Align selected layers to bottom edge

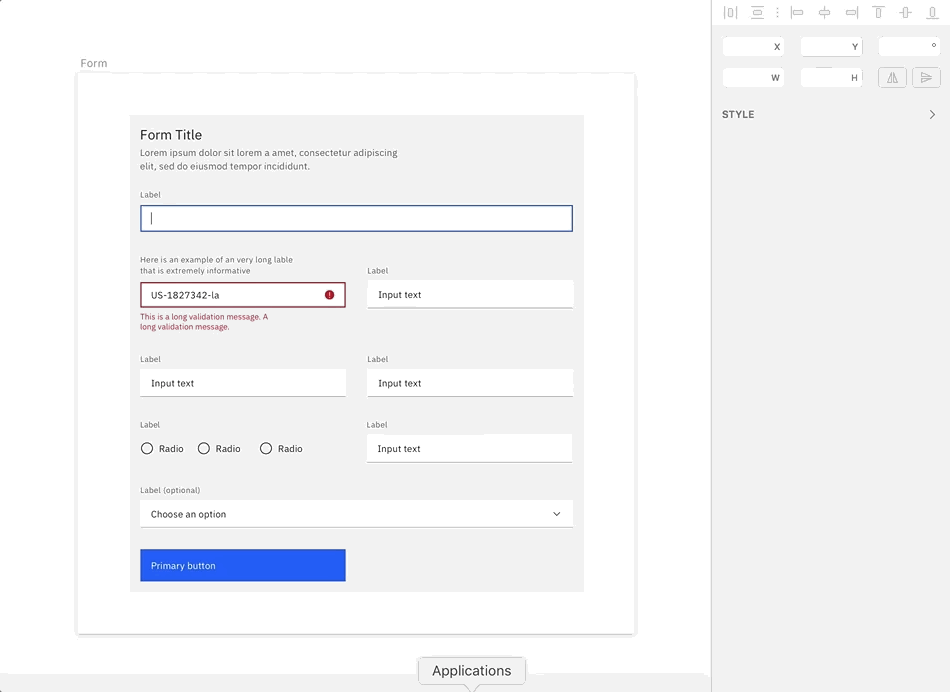point(932,13)
